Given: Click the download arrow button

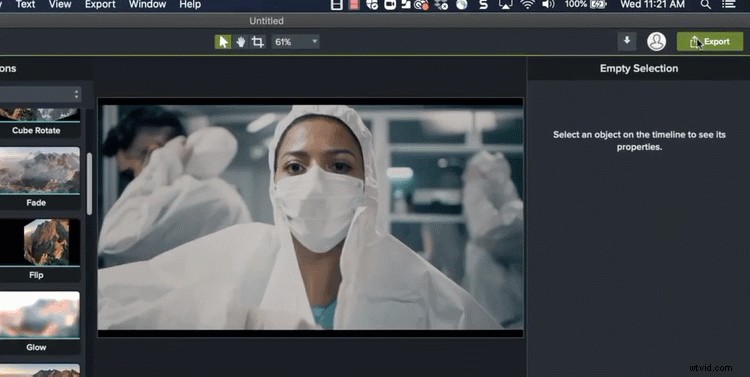Looking at the screenshot, I should [627, 41].
